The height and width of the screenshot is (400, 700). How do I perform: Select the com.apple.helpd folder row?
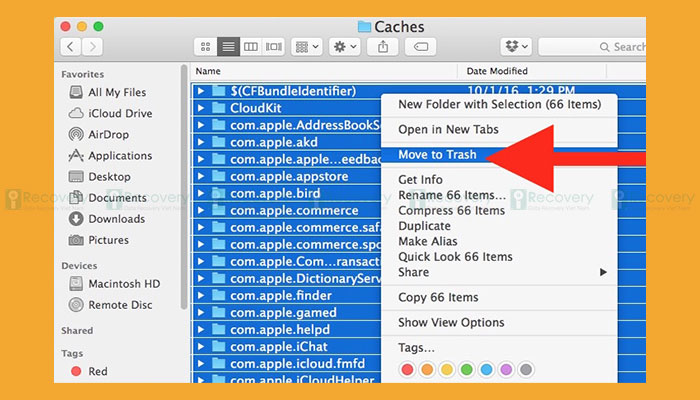pyautogui.click(x=287, y=329)
